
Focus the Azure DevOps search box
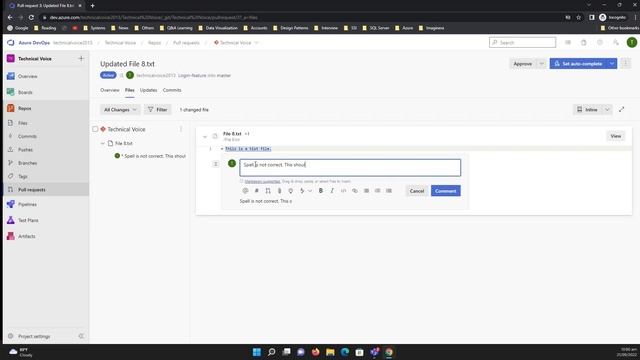pos(522,42)
